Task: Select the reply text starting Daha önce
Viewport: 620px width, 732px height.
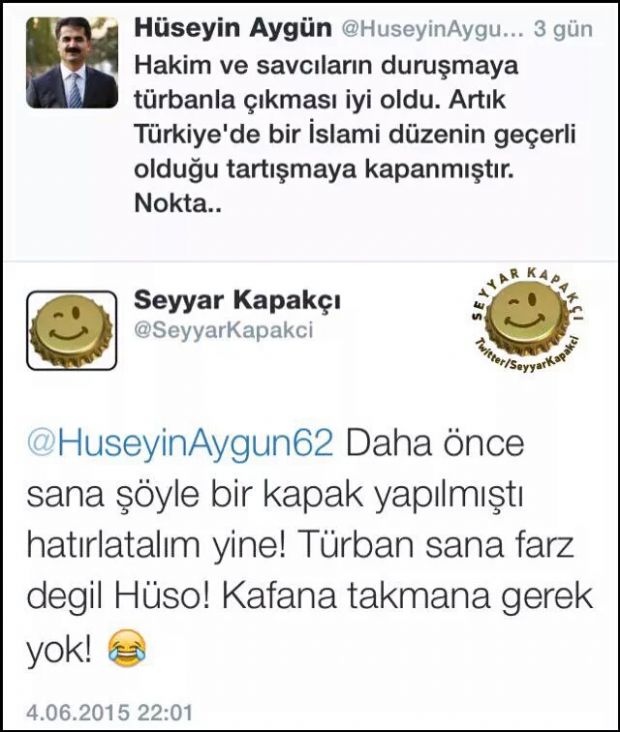Action: (x=310, y=545)
